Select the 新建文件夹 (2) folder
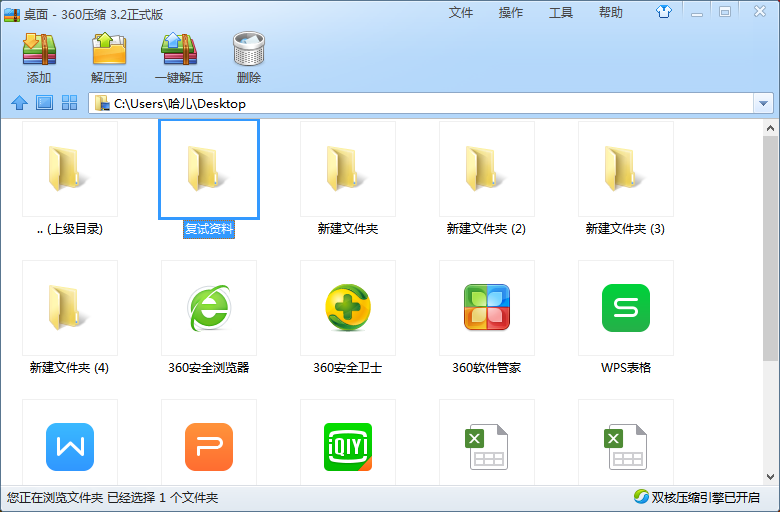 pyautogui.click(x=487, y=169)
